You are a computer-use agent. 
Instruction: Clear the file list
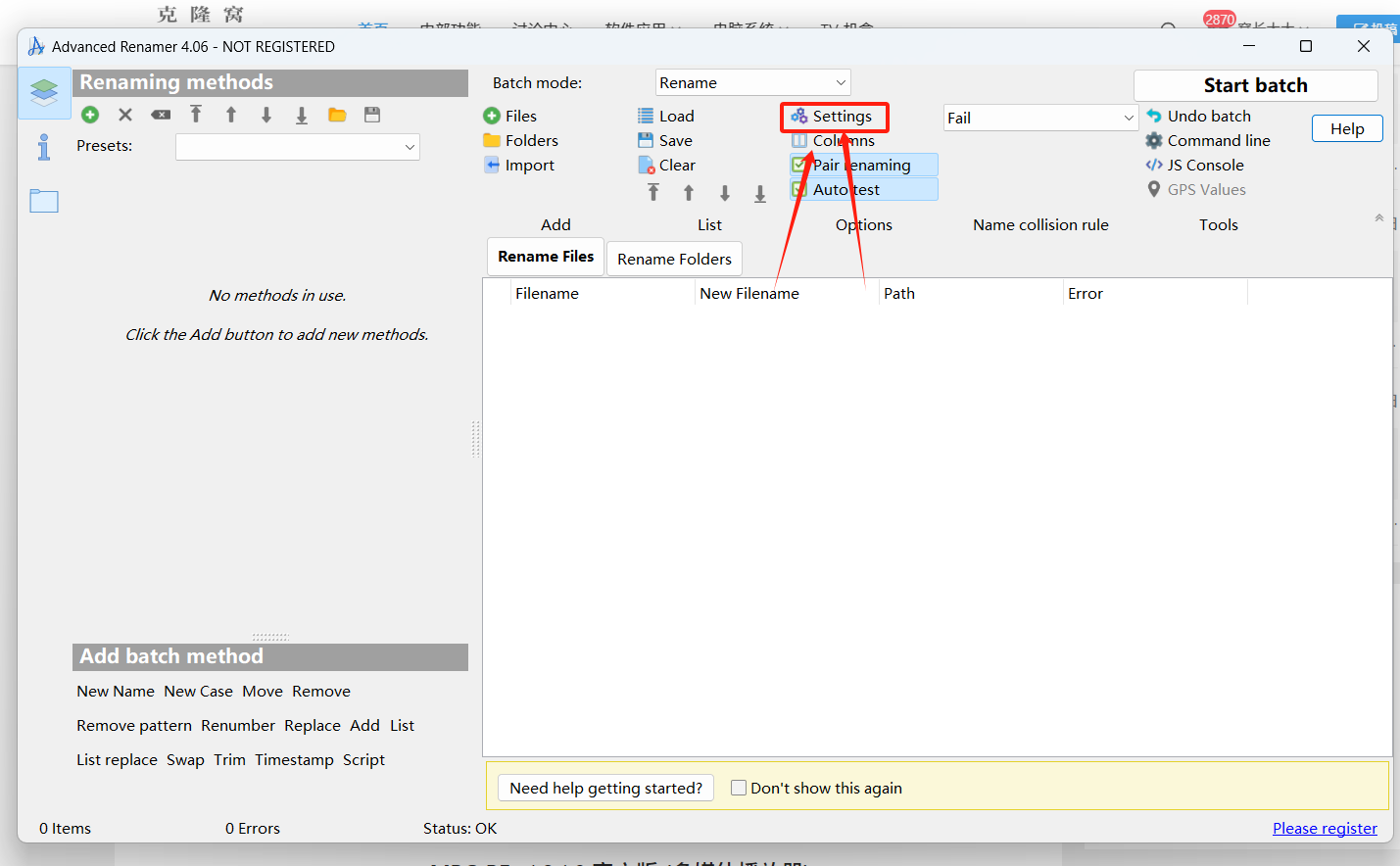coord(667,165)
